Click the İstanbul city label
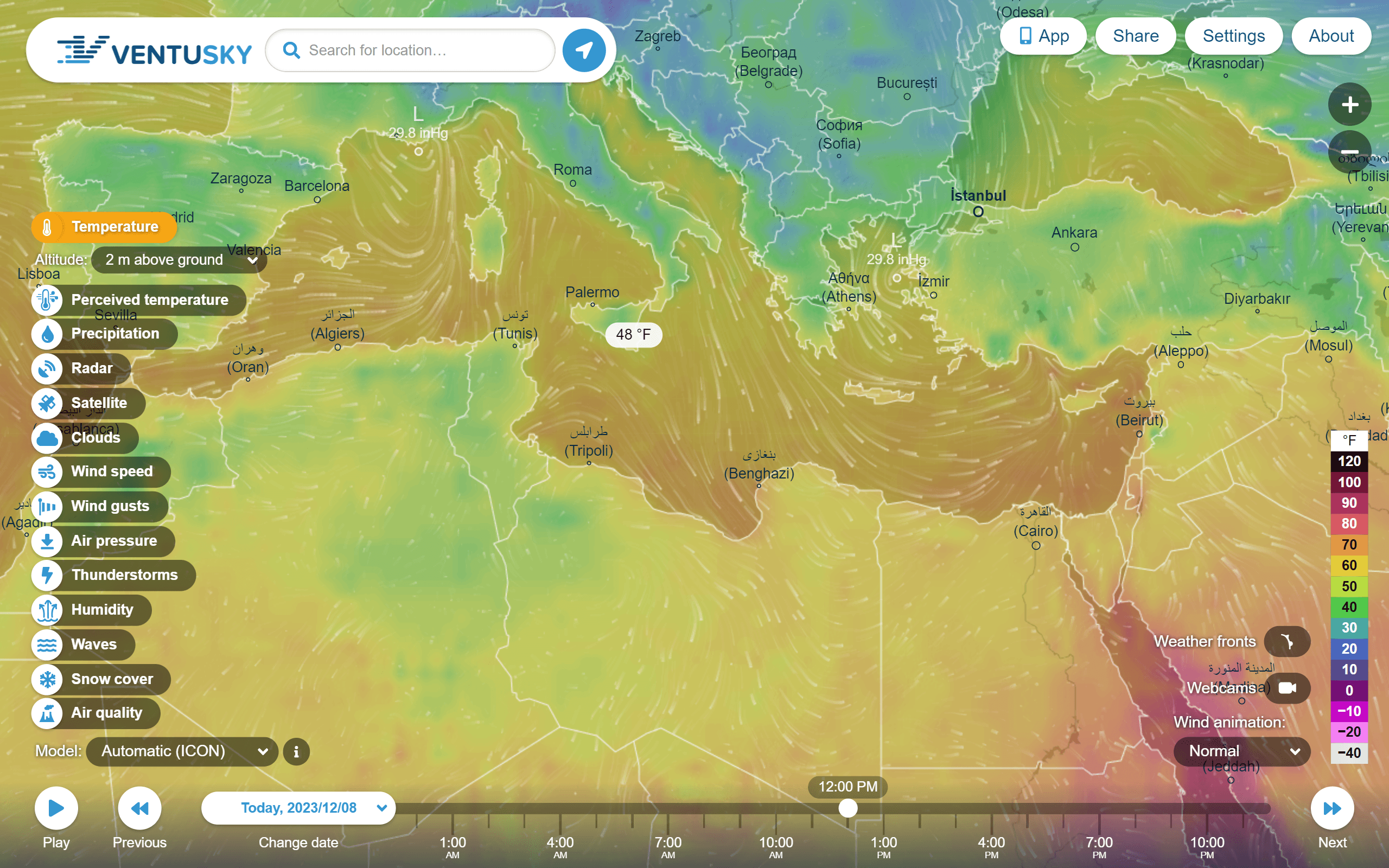Image resolution: width=1389 pixels, height=868 pixels. click(978, 196)
